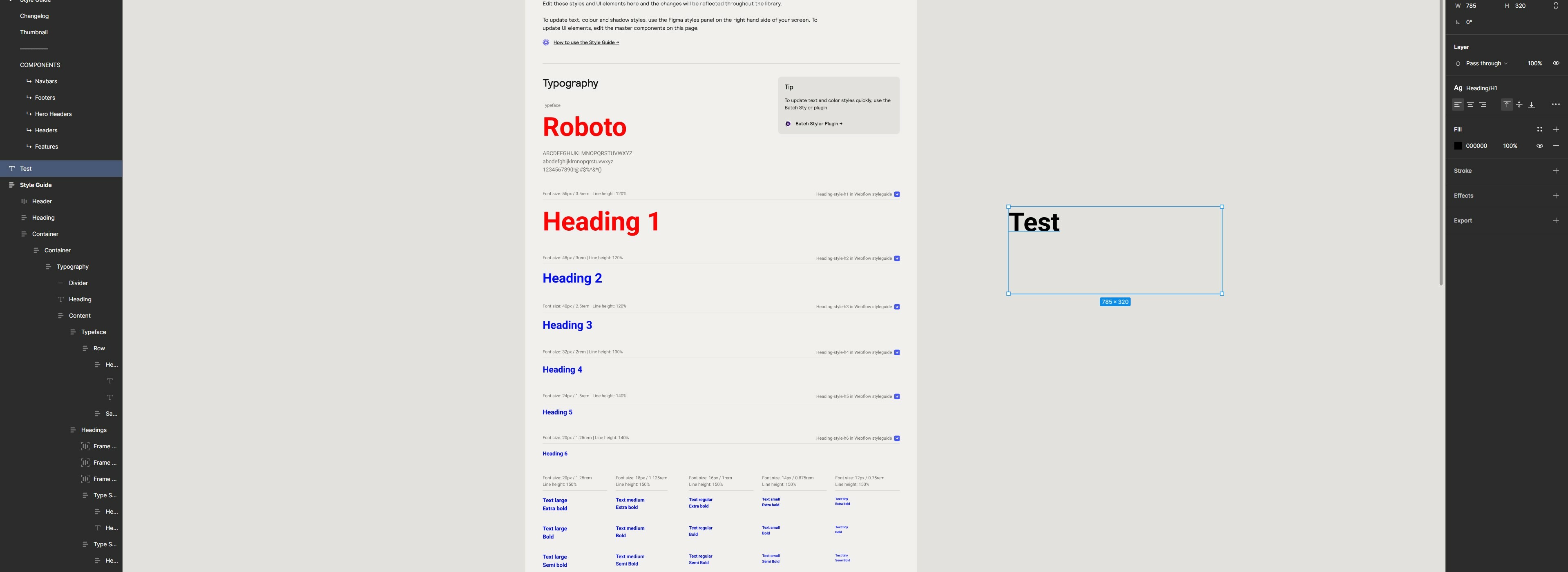Open How to use the Style Guide link
The image size is (1568, 572).
pos(585,42)
